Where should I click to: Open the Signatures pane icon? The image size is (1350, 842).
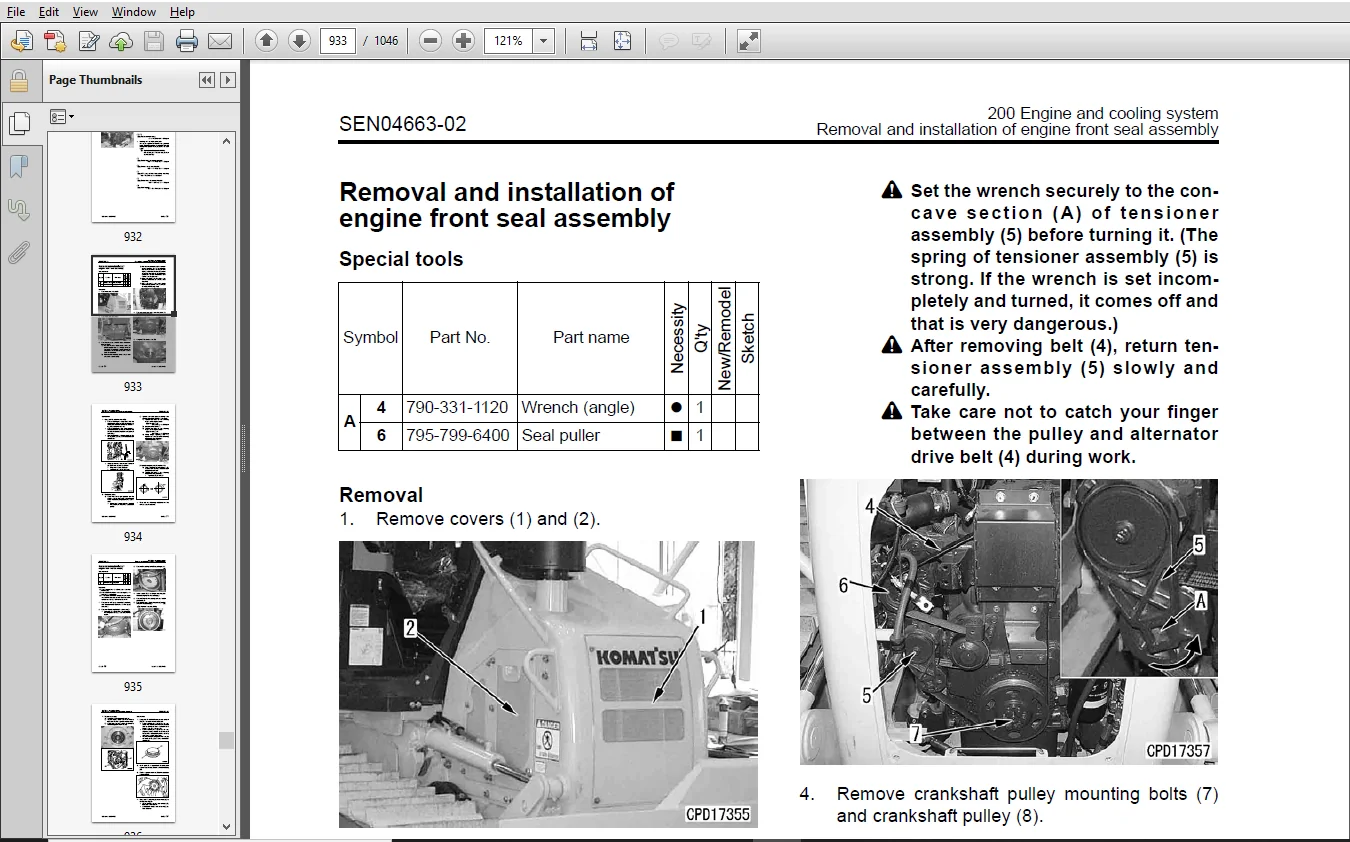point(19,209)
